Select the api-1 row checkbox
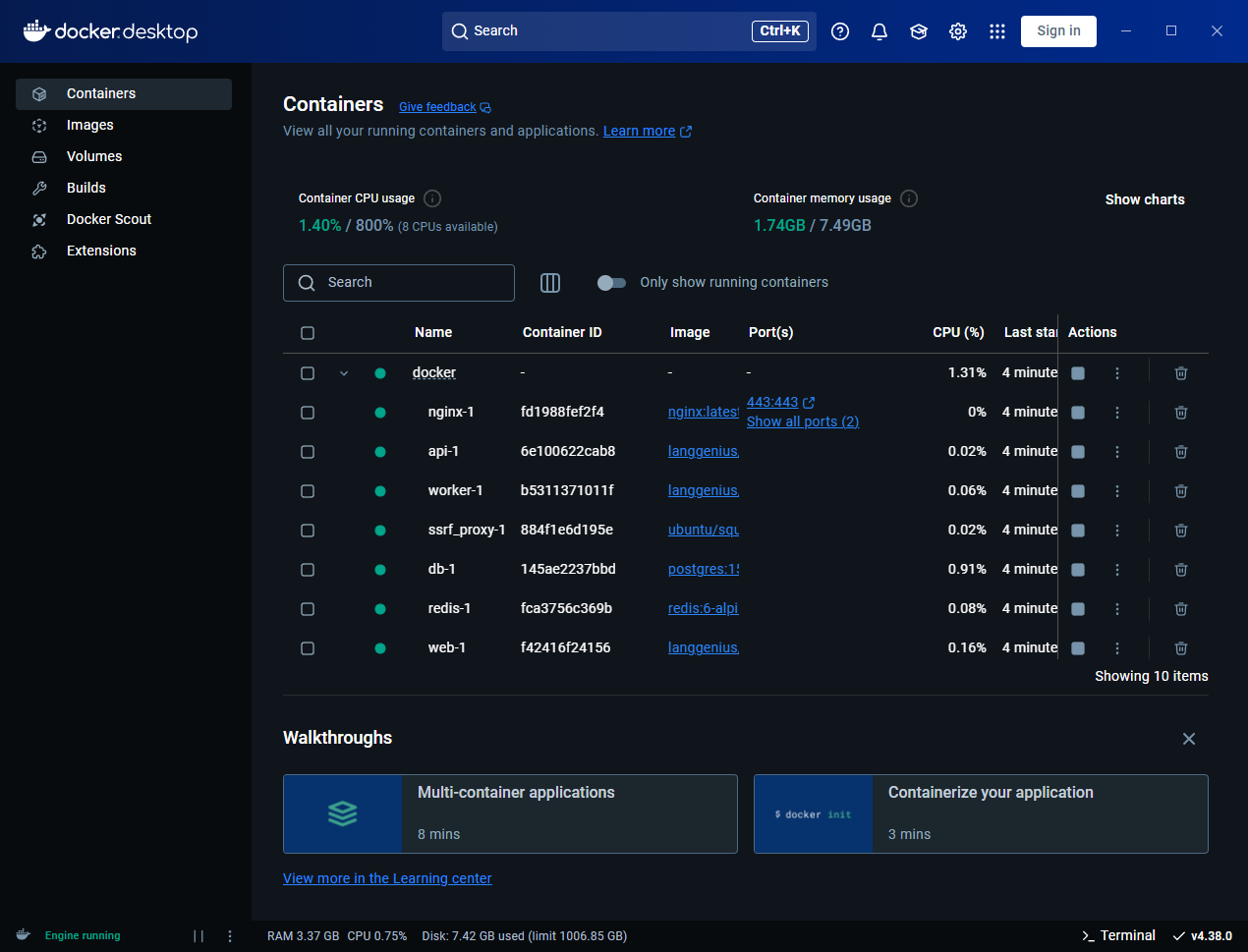This screenshot has height=952, width=1248. pos(308,452)
